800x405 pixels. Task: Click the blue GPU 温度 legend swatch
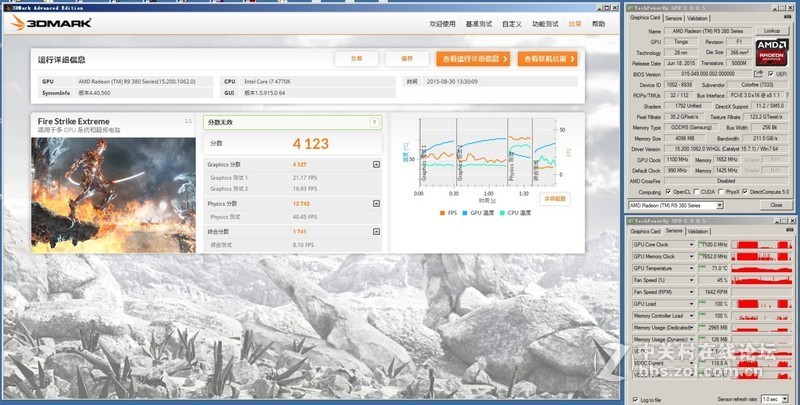(465, 213)
